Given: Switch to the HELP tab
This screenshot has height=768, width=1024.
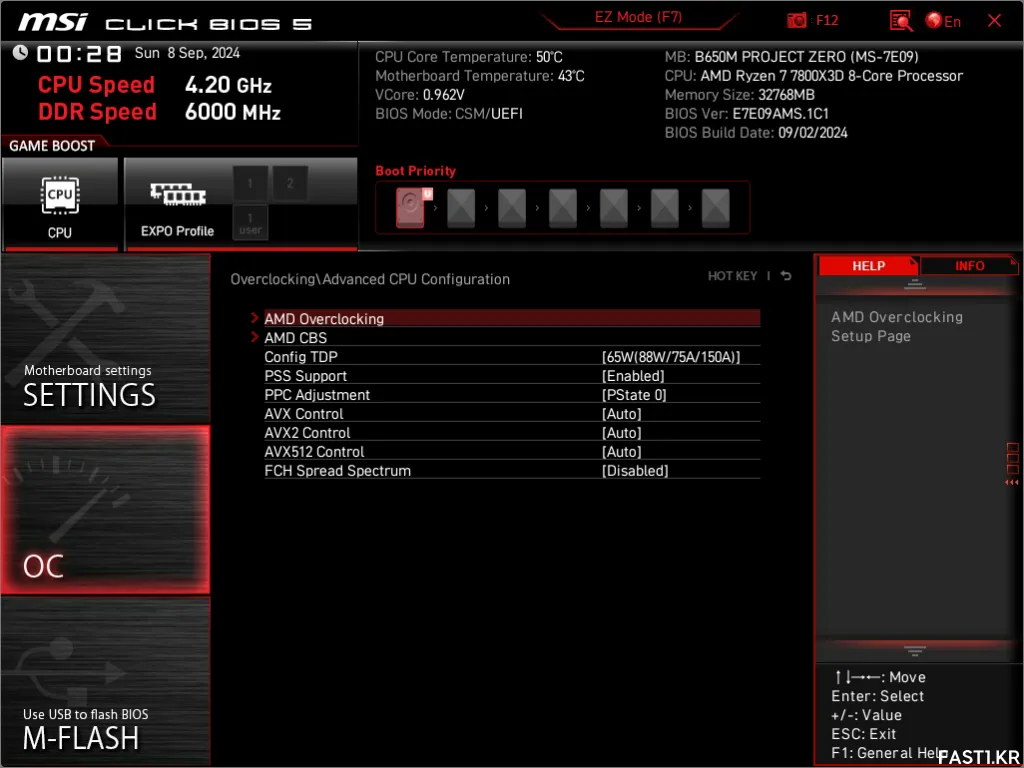Looking at the screenshot, I should pyautogui.click(x=868, y=266).
